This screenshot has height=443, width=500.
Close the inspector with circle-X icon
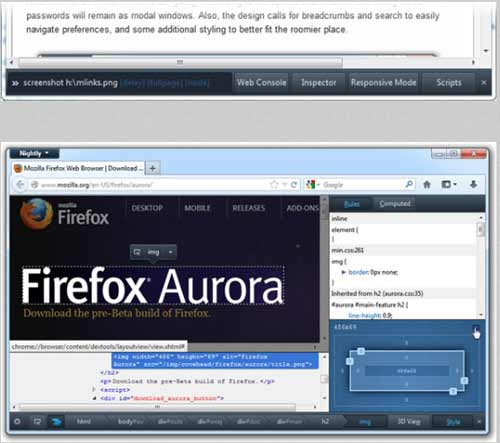click(x=17, y=422)
